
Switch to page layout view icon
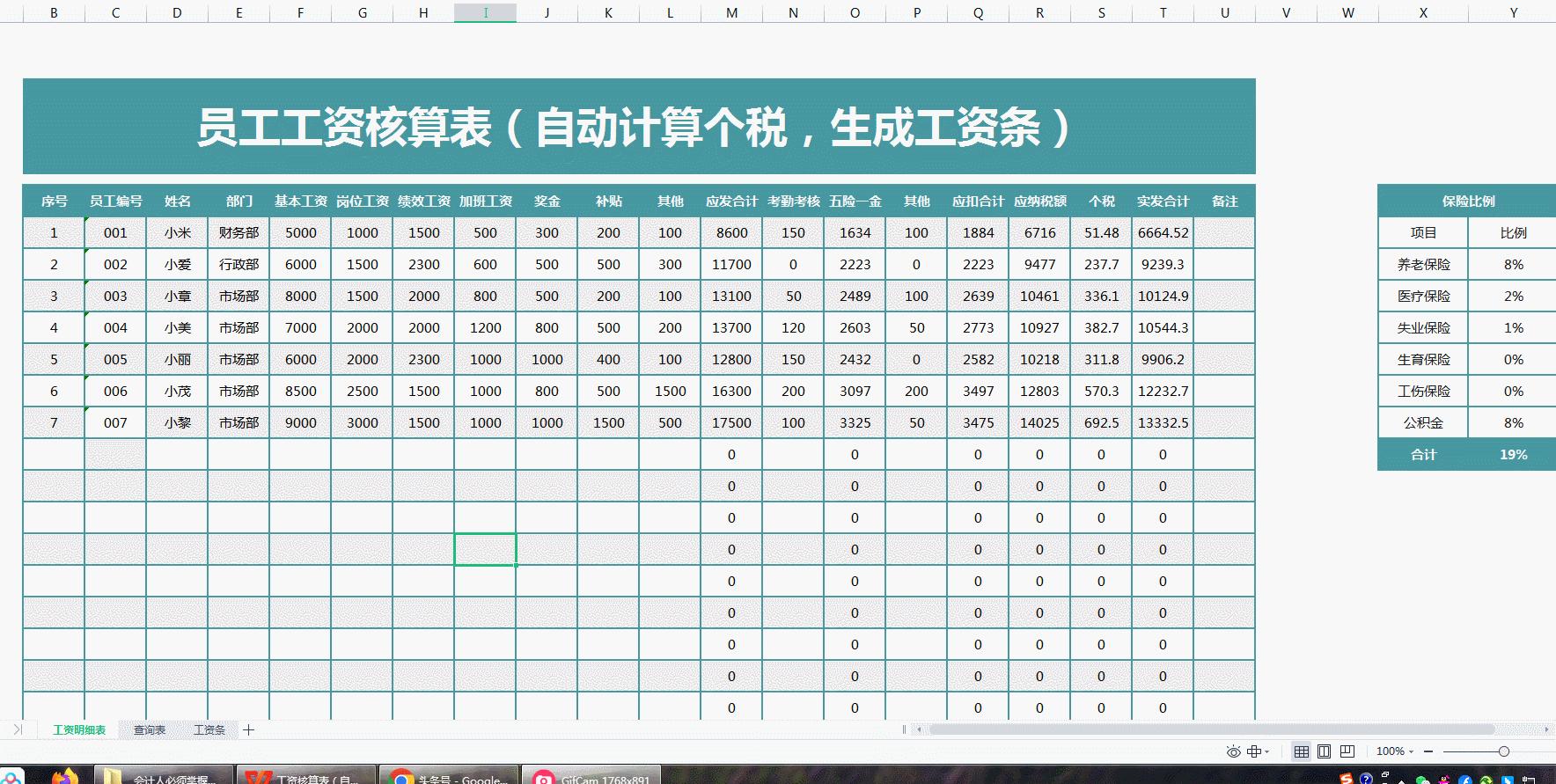tap(1324, 751)
